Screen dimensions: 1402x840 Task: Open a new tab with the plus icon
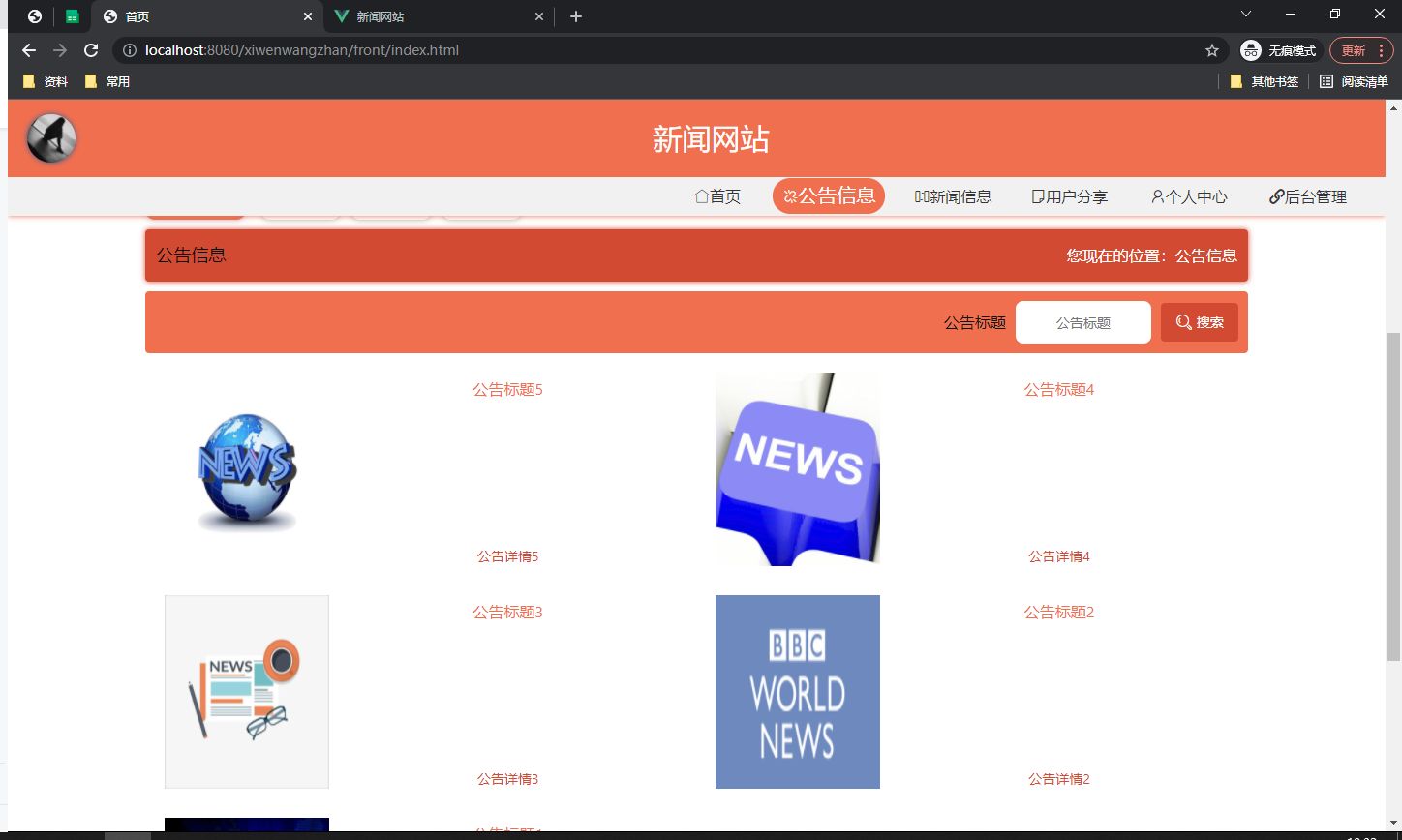tap(575, 16)
